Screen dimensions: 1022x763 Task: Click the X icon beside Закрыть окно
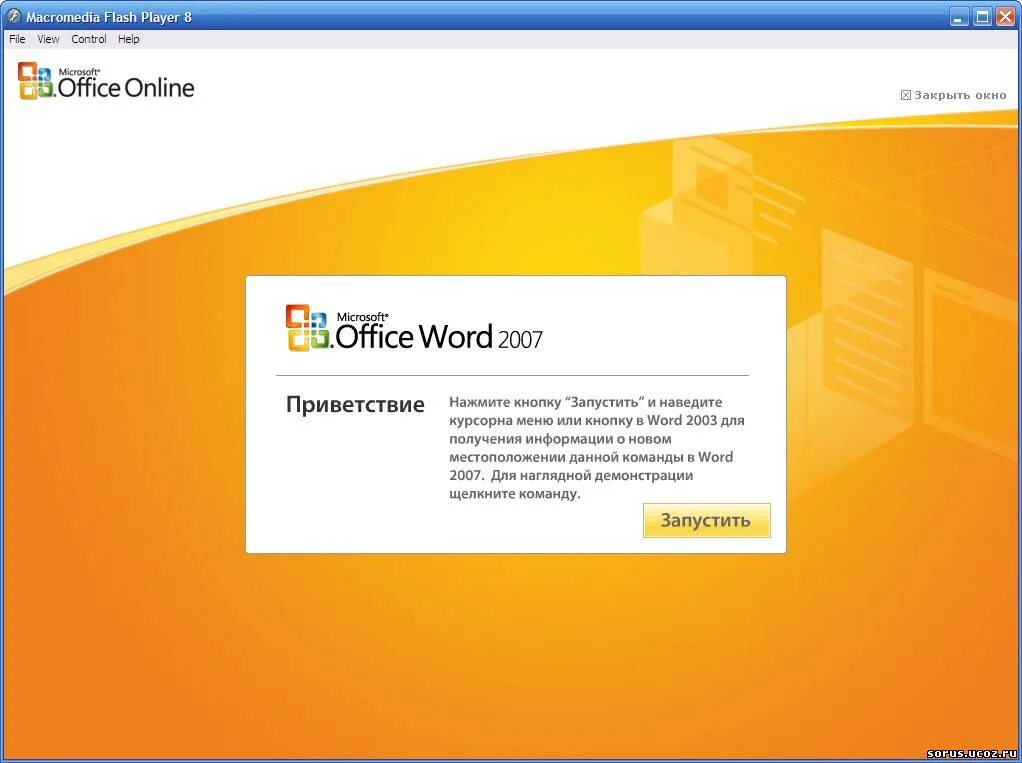[907, 94]
